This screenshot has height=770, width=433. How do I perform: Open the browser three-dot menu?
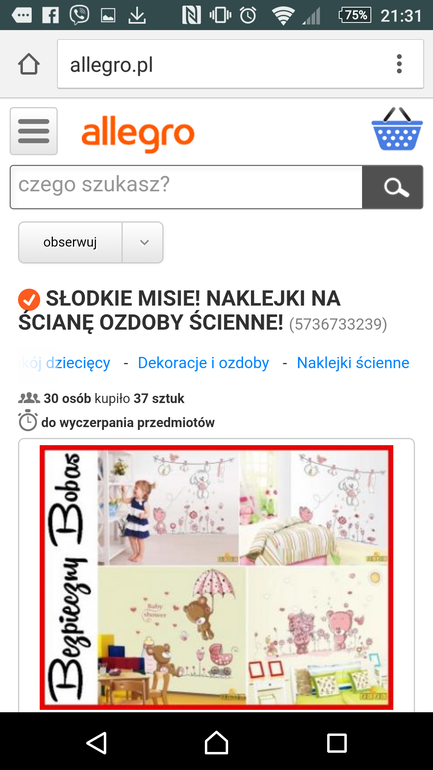coord(400,64)
